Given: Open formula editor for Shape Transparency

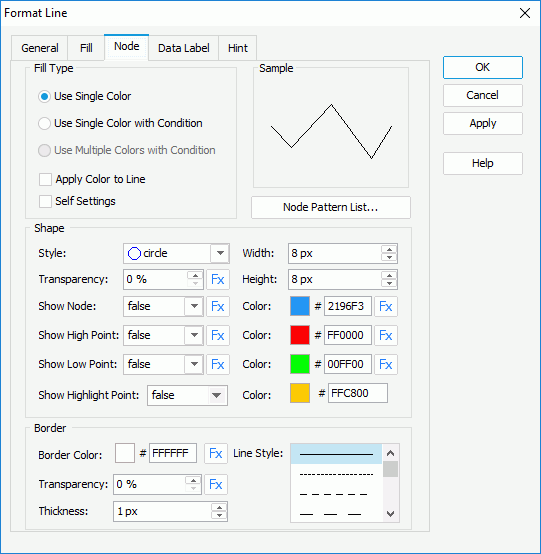Looking at the screenshot, I should pos(218,279).
